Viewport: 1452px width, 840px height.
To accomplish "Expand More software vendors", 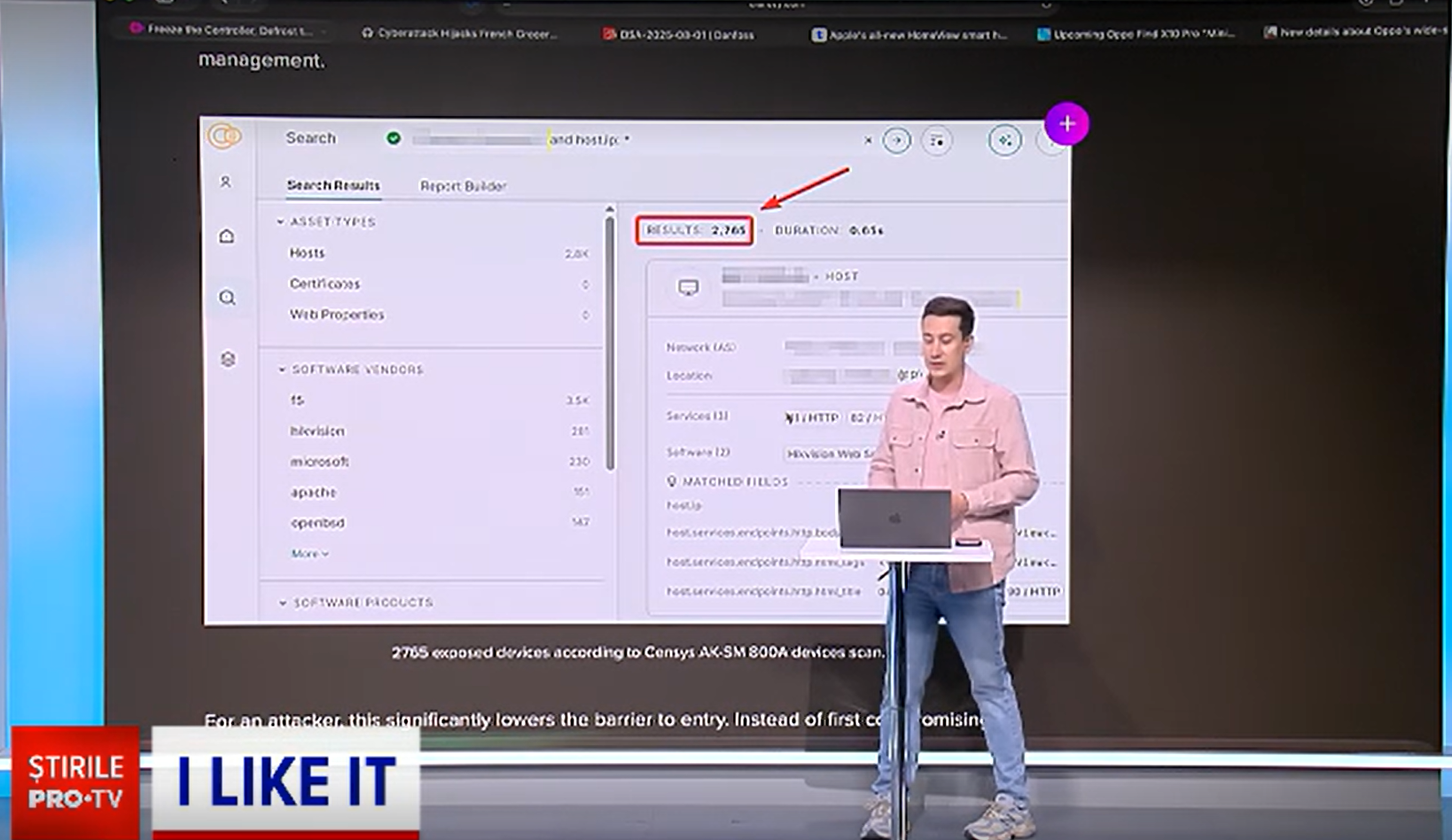I will click(309, 554).
